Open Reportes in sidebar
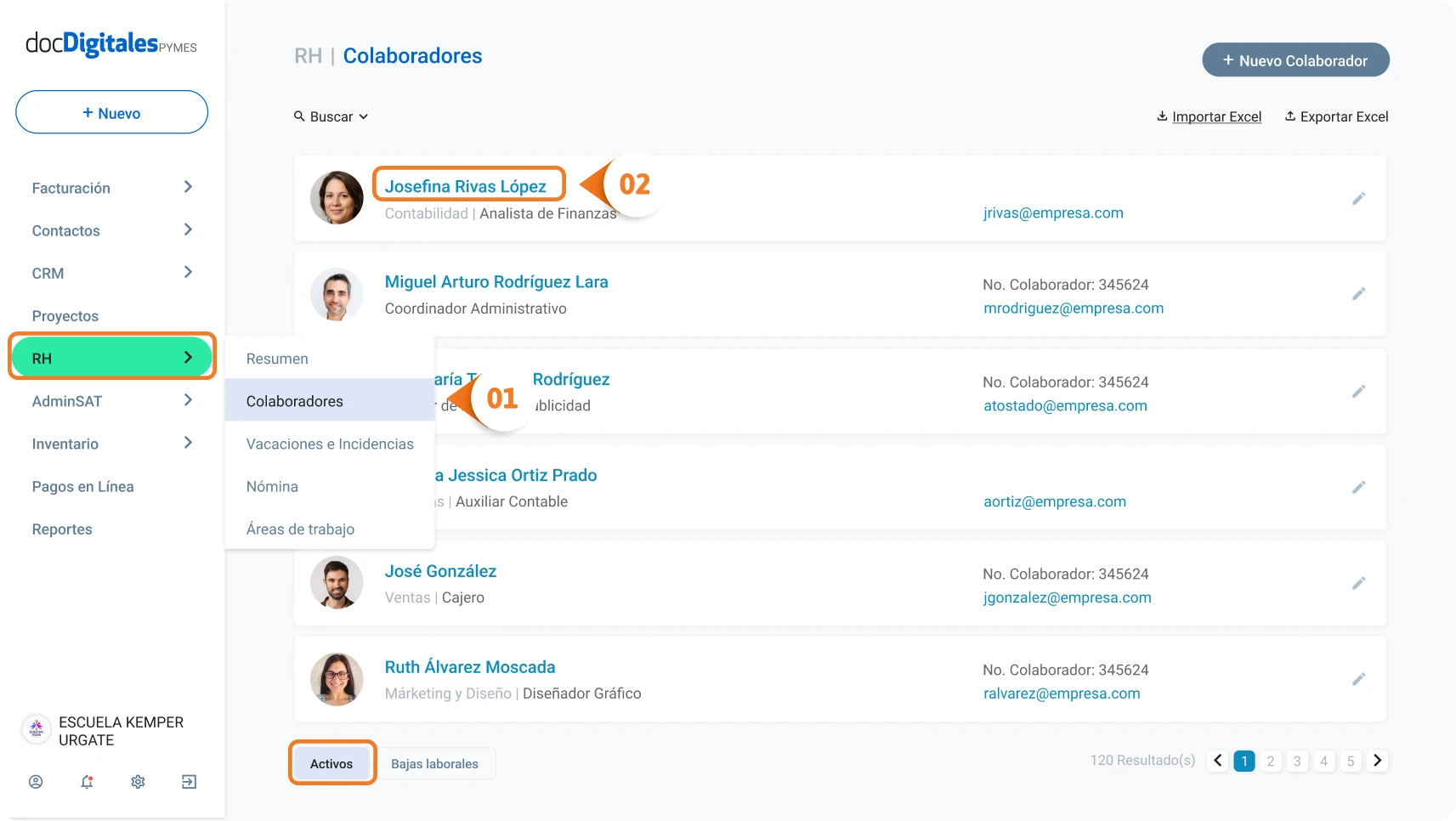1456x821 pixels. (x=62, y=529)
